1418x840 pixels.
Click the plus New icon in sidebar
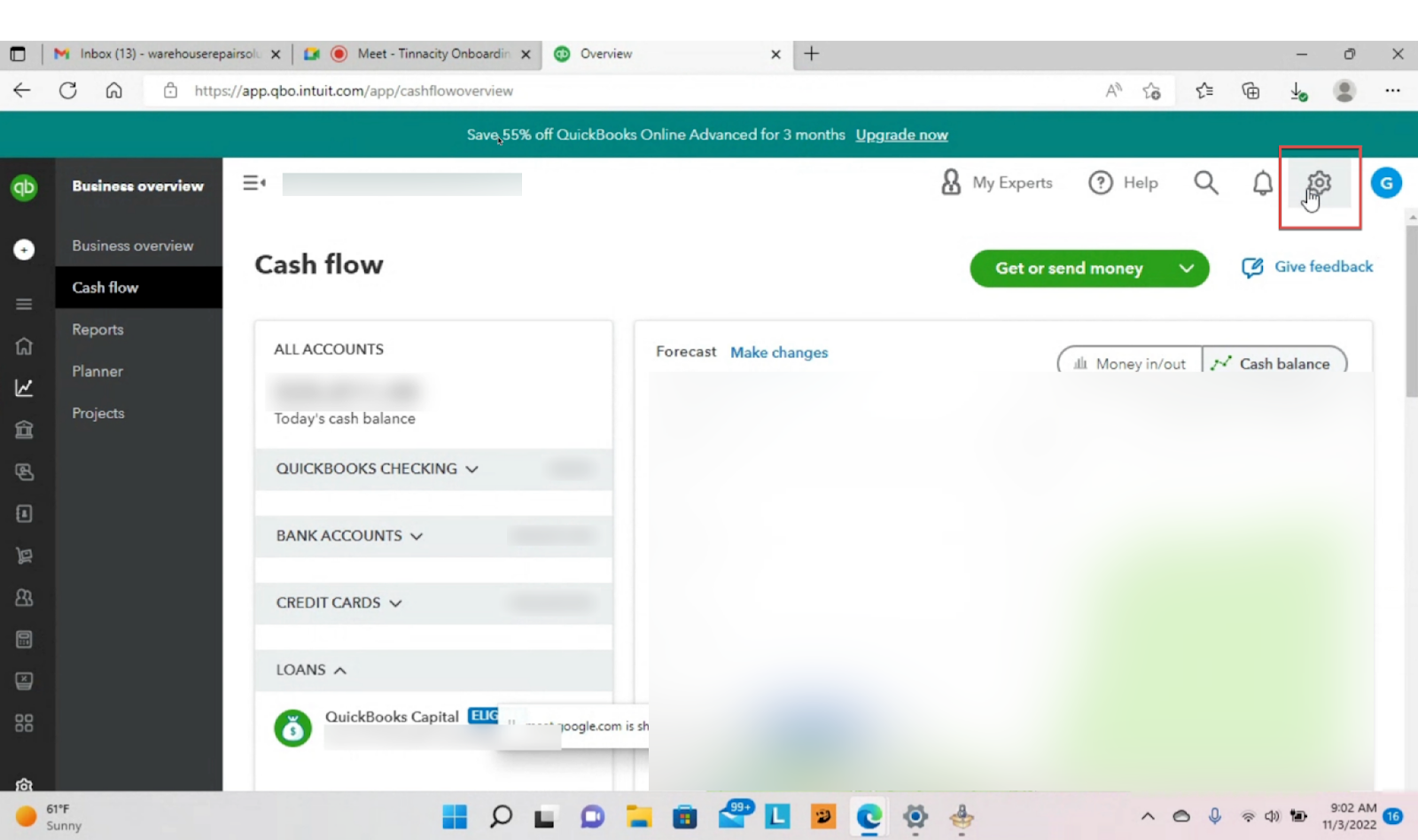24,250
